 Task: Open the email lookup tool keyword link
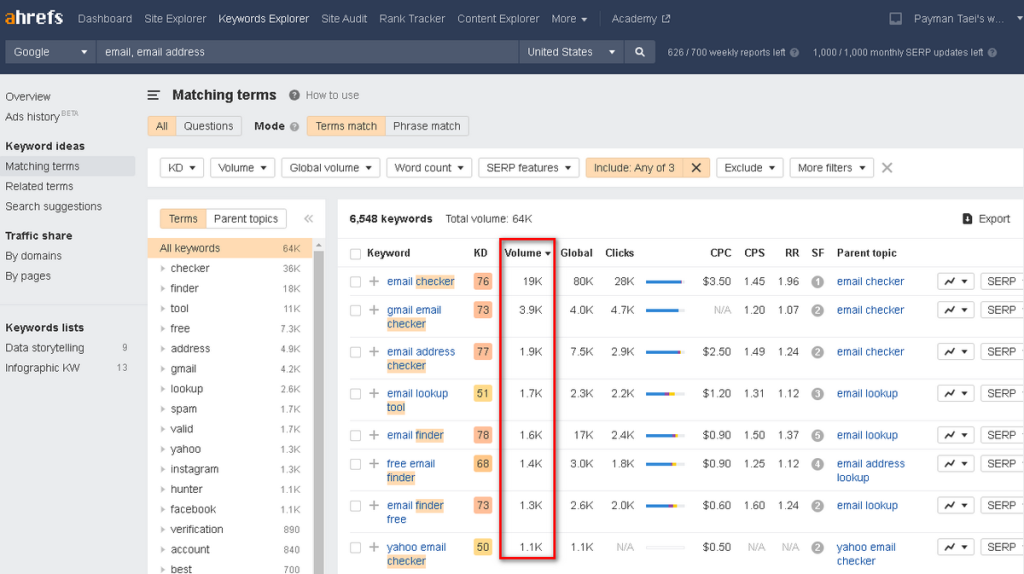click(x=417, y=394)
